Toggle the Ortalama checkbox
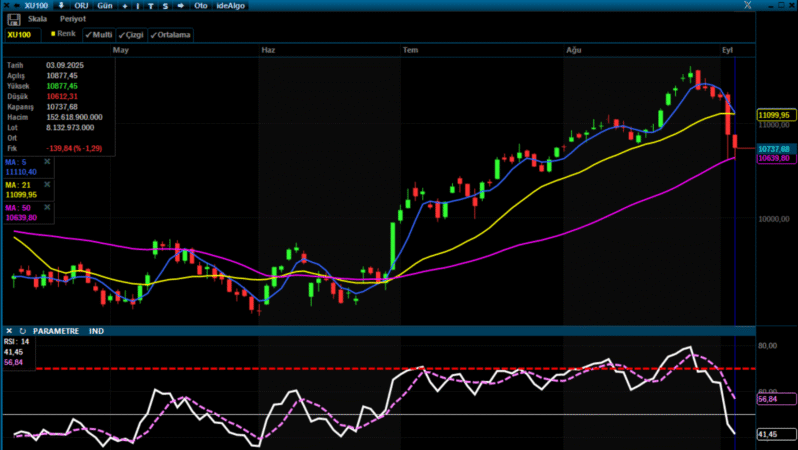This screenshot has height=450, width=798. 170,34
